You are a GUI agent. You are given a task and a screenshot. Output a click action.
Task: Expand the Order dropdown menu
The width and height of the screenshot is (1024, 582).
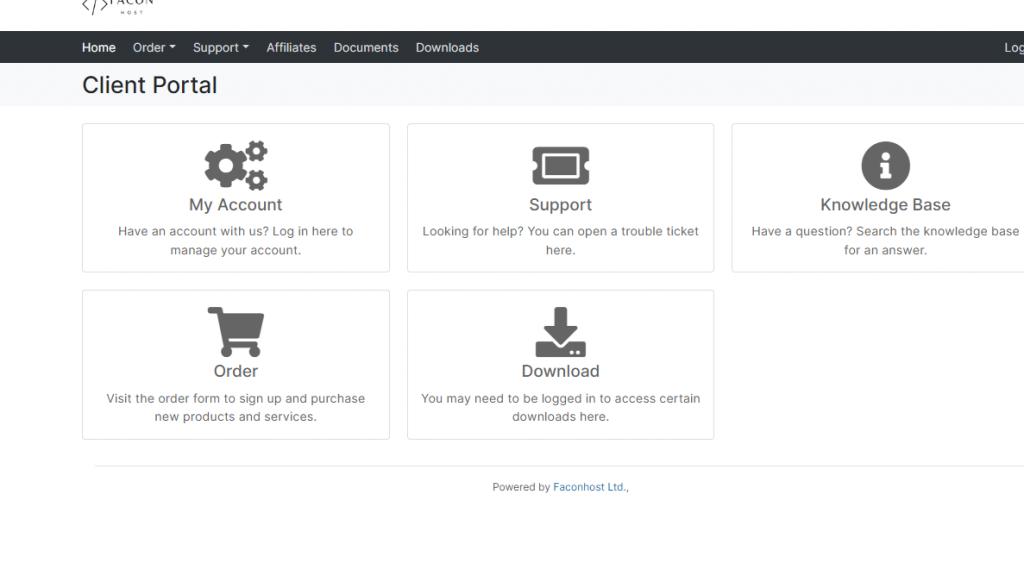coord(154,47)
